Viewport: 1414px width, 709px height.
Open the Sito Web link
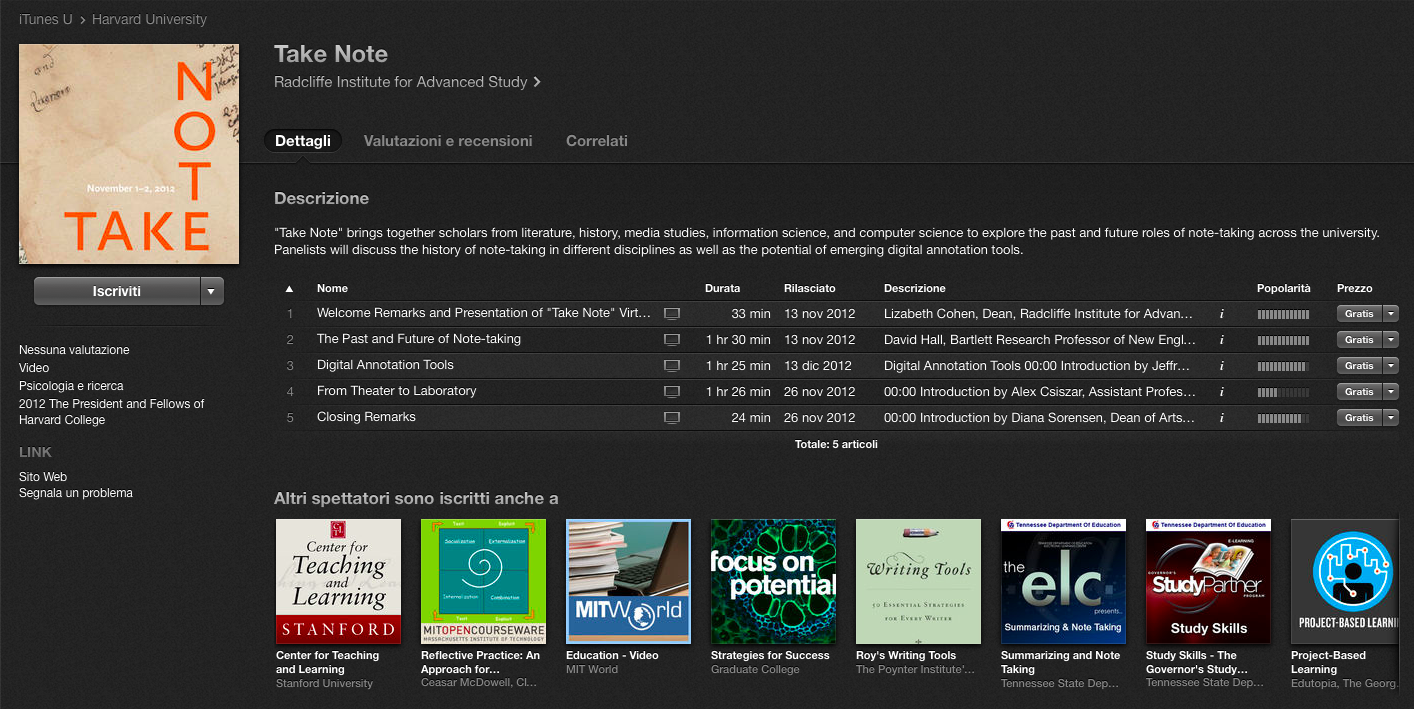43,477
